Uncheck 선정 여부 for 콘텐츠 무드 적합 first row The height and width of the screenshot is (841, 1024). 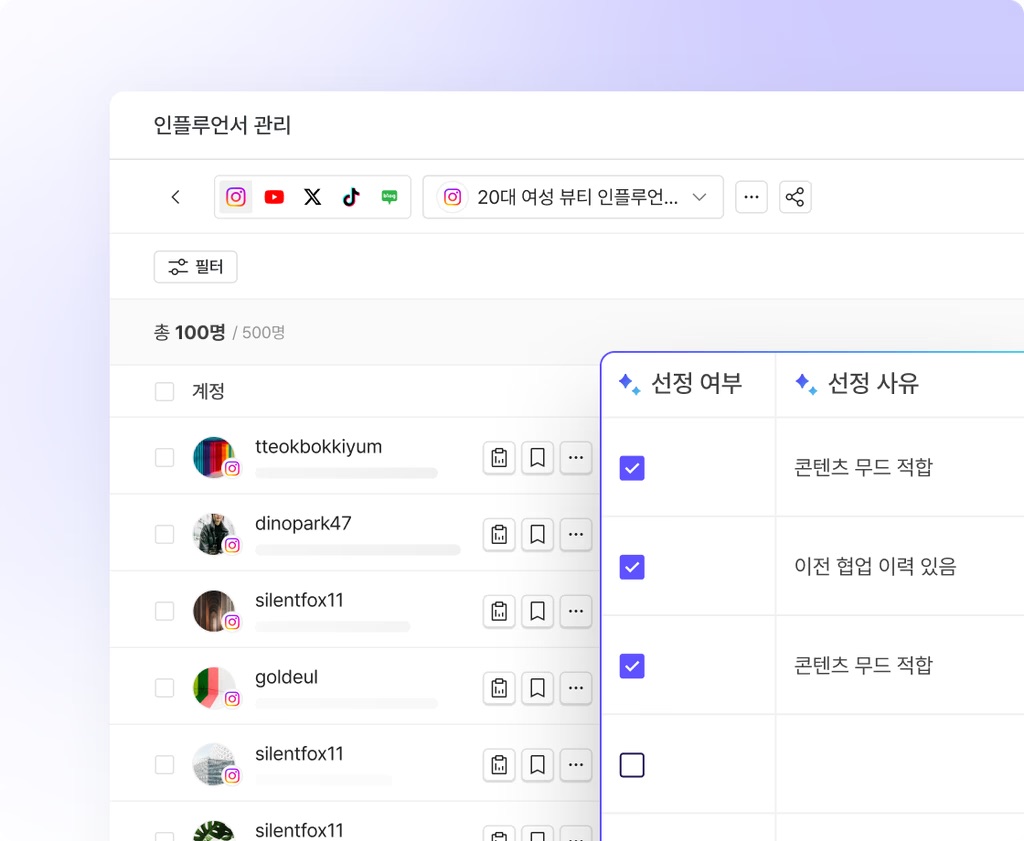click(x=632, y=468)
